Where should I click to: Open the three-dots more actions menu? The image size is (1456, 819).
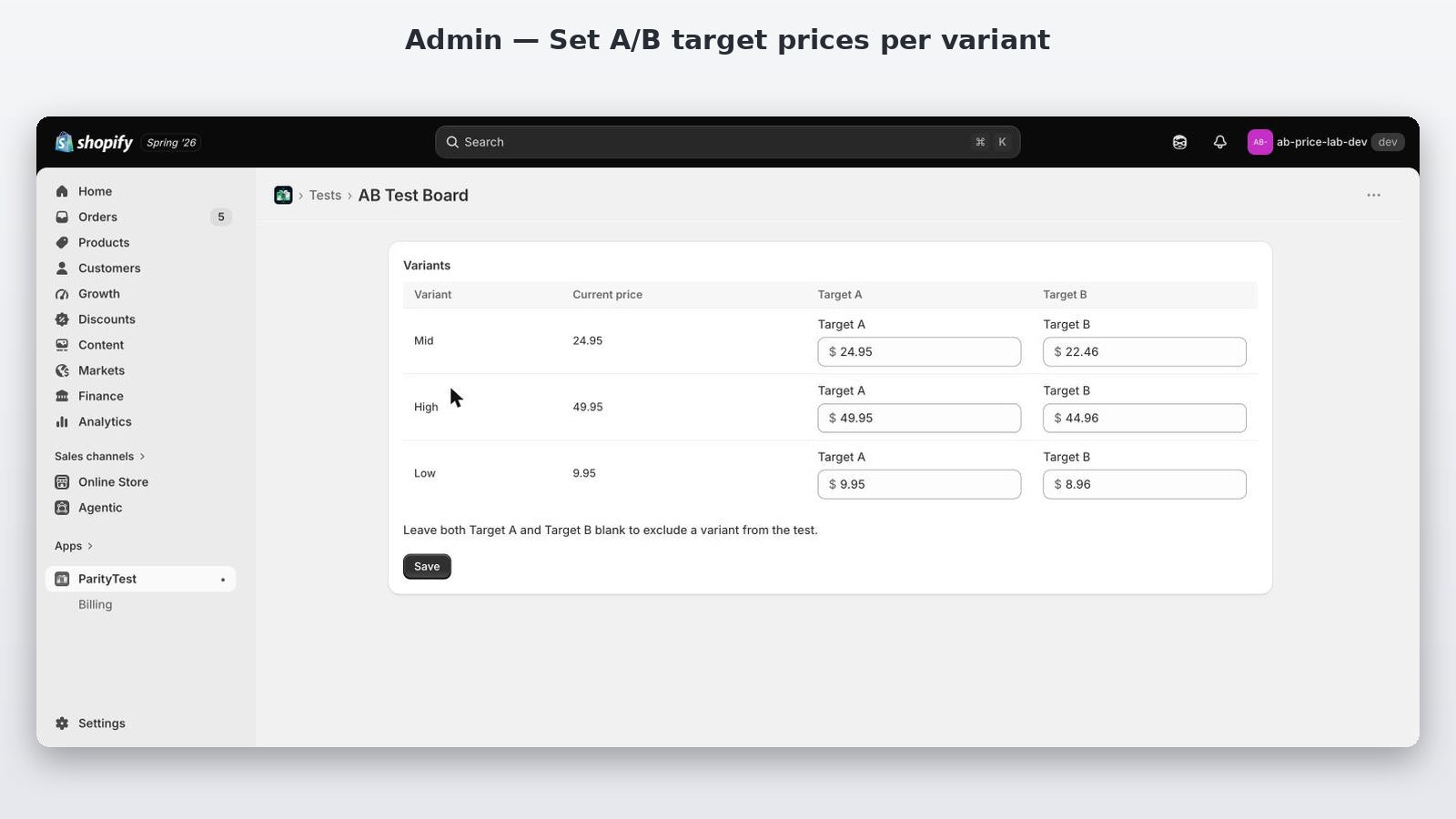[1373, 195]
